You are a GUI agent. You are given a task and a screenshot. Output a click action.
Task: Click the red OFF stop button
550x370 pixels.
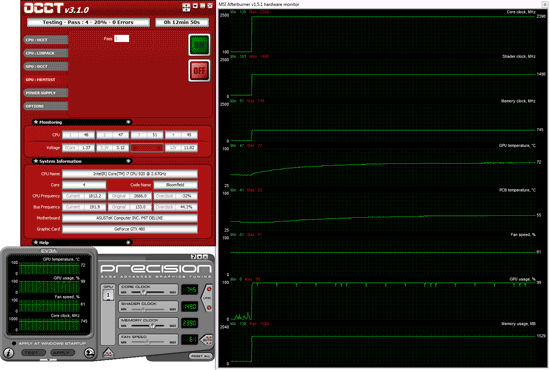[x=199, y=70]
